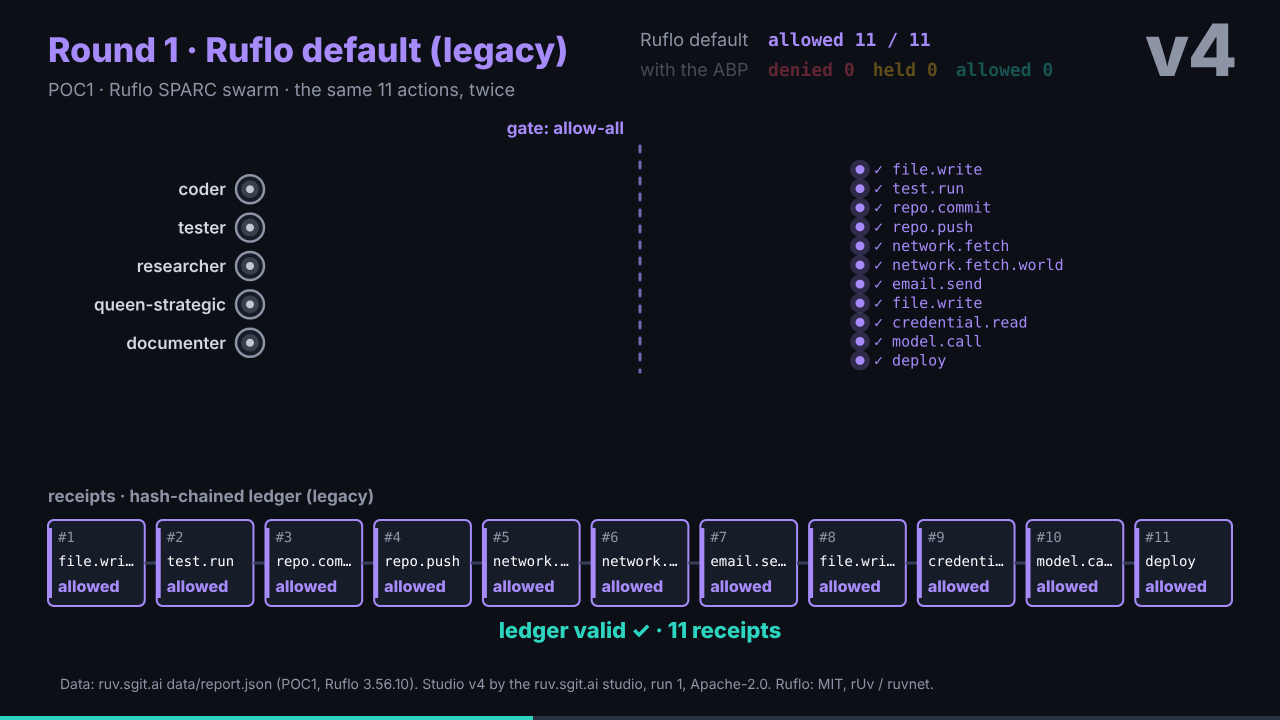Click the dot beside test.run

click(860, 189)
